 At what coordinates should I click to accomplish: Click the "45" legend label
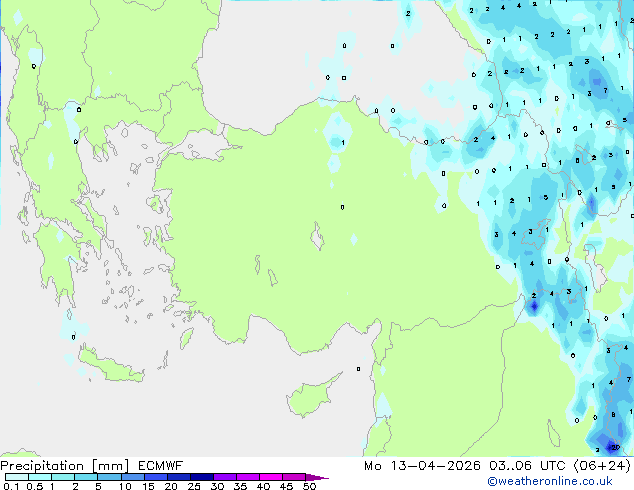pyautogui.click(x=286, y=486)
